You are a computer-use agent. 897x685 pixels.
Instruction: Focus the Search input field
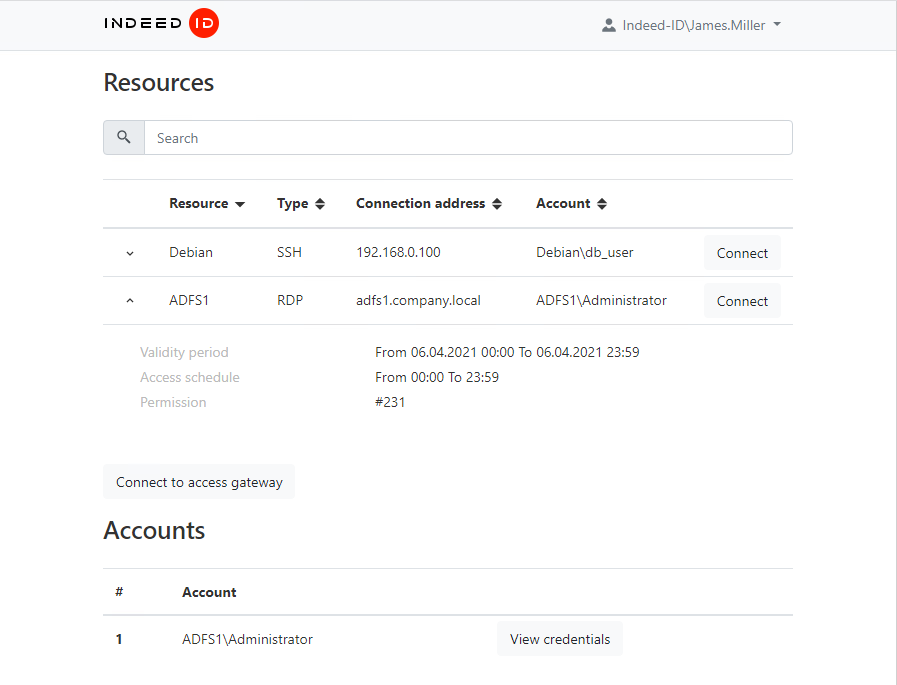468,138
